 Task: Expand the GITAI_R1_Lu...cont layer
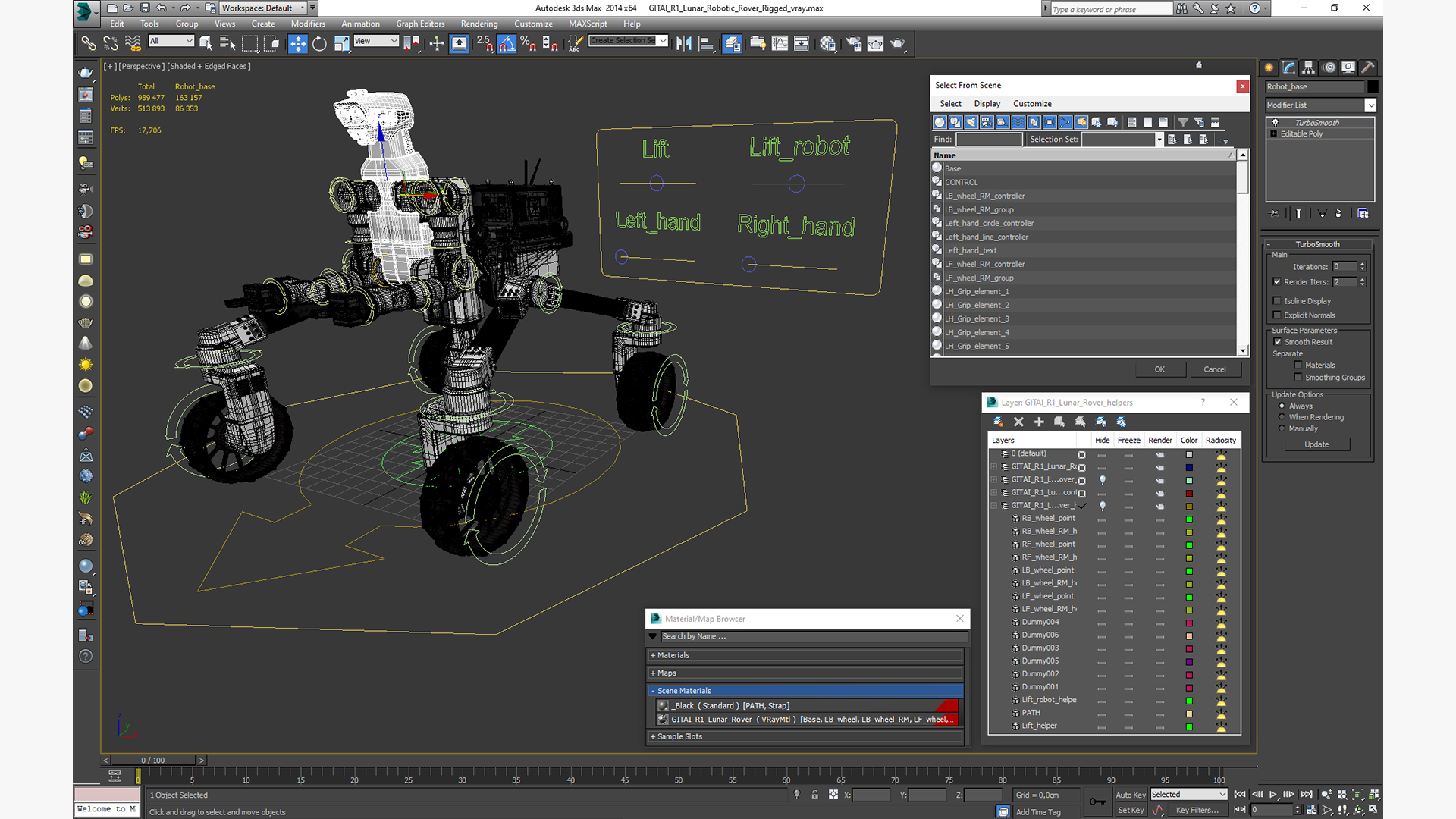click(x=994, y=493)
